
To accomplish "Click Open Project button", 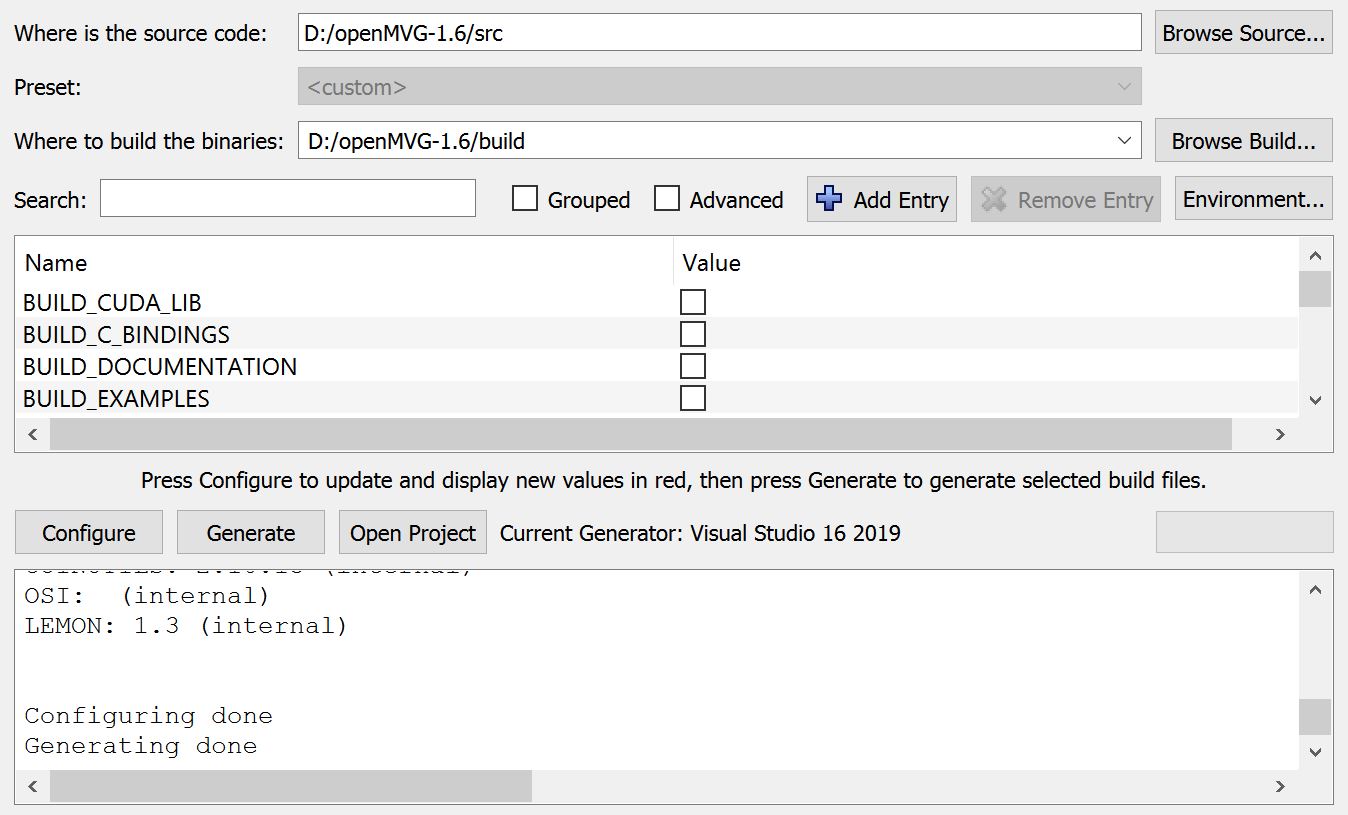I will pos(413,533).
